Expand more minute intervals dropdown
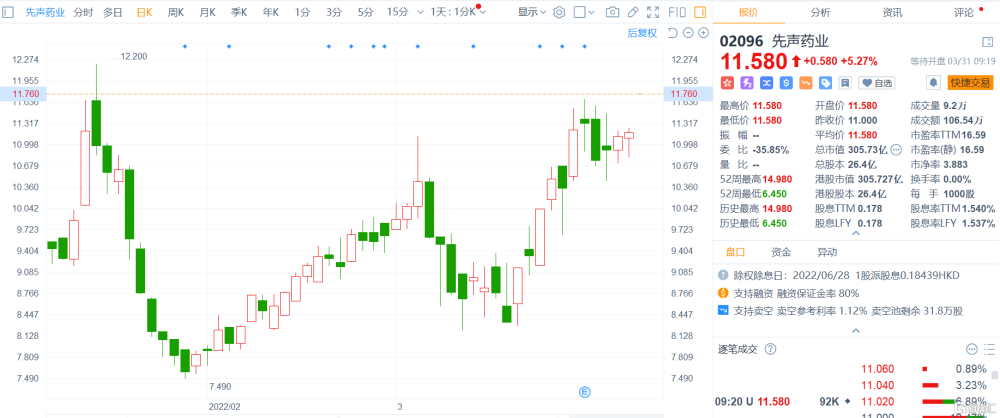Viewport: 1000px width, 418px height. [x=420, y=12]
